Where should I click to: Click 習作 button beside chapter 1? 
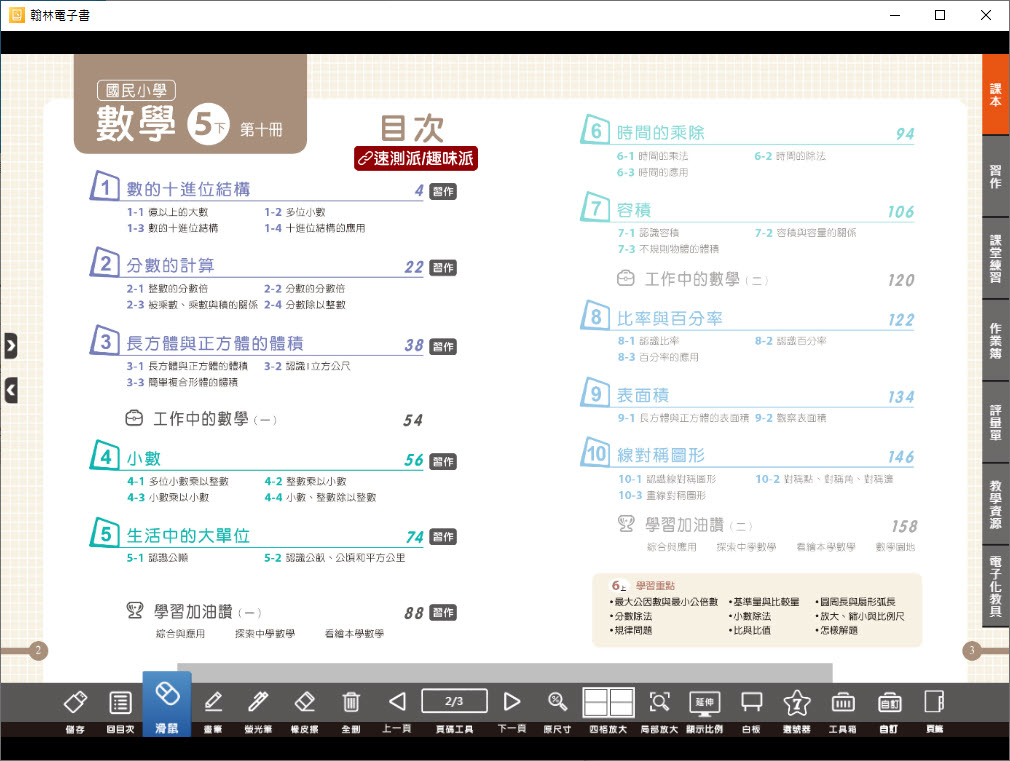point(442,191)
